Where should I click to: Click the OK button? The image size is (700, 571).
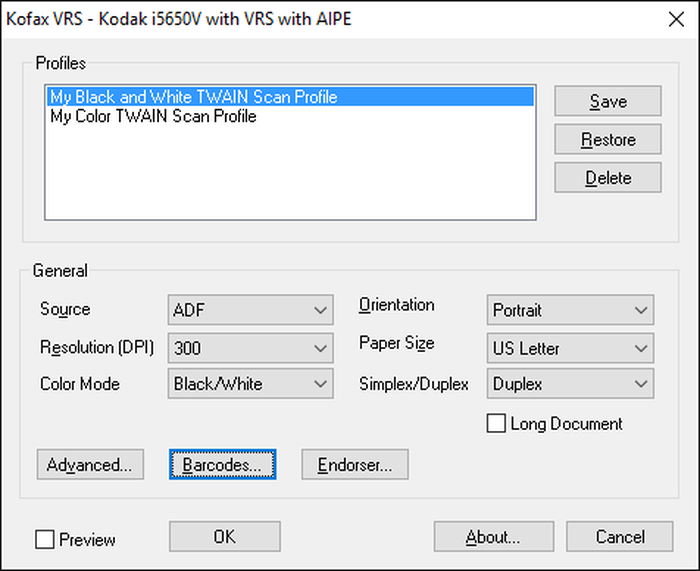(x=225, y=537)
